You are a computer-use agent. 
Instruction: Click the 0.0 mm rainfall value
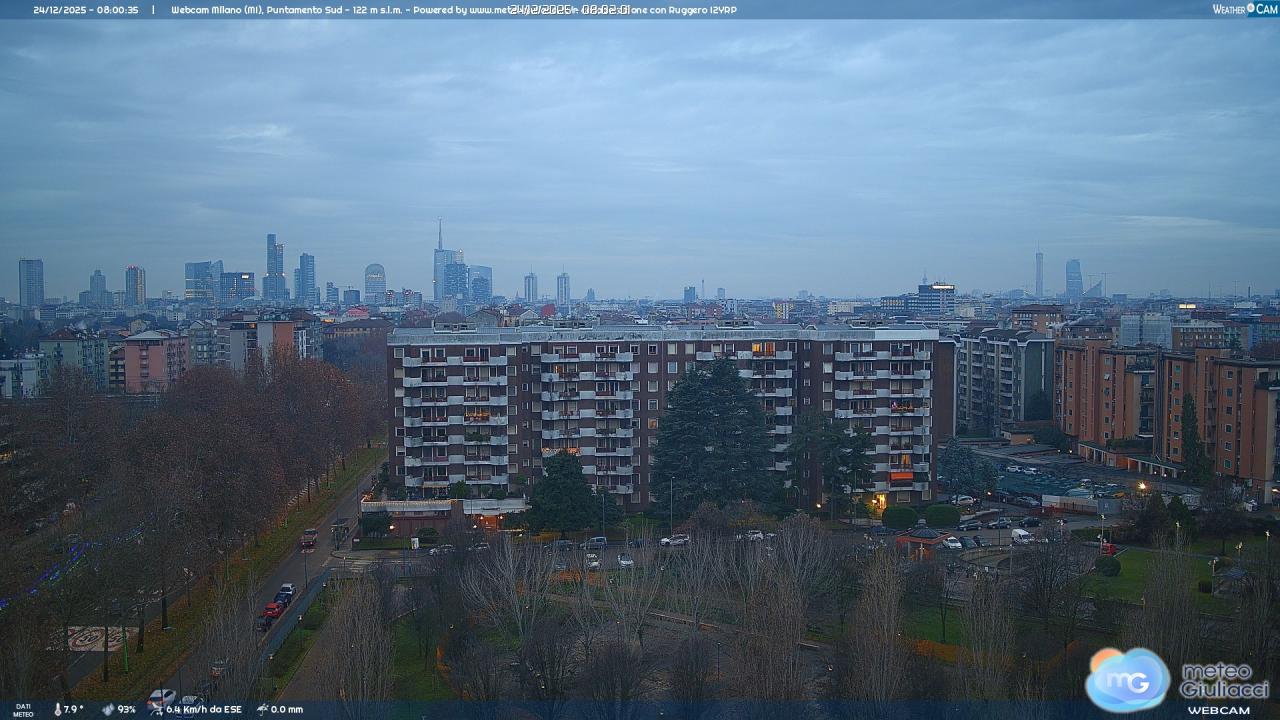[287, 709]
